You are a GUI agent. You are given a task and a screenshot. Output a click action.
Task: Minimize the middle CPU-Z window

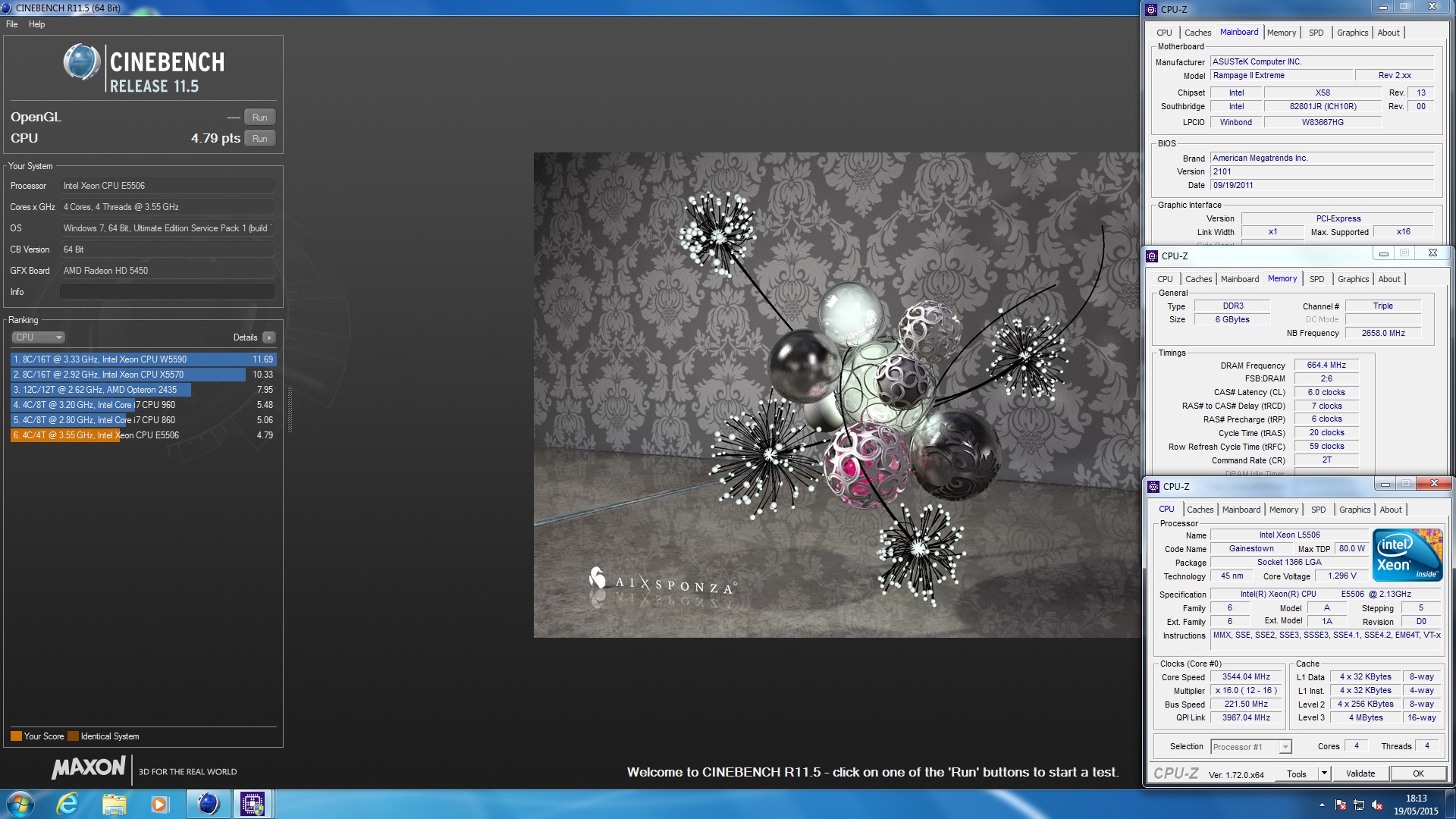(1383, 253)
